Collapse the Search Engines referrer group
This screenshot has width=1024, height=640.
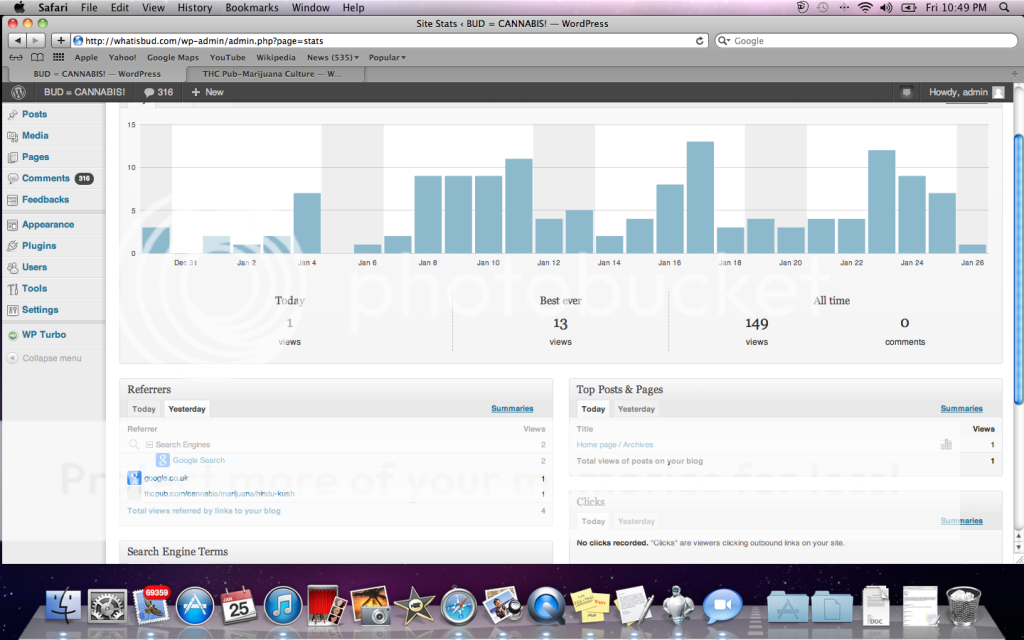coord(149,445)
